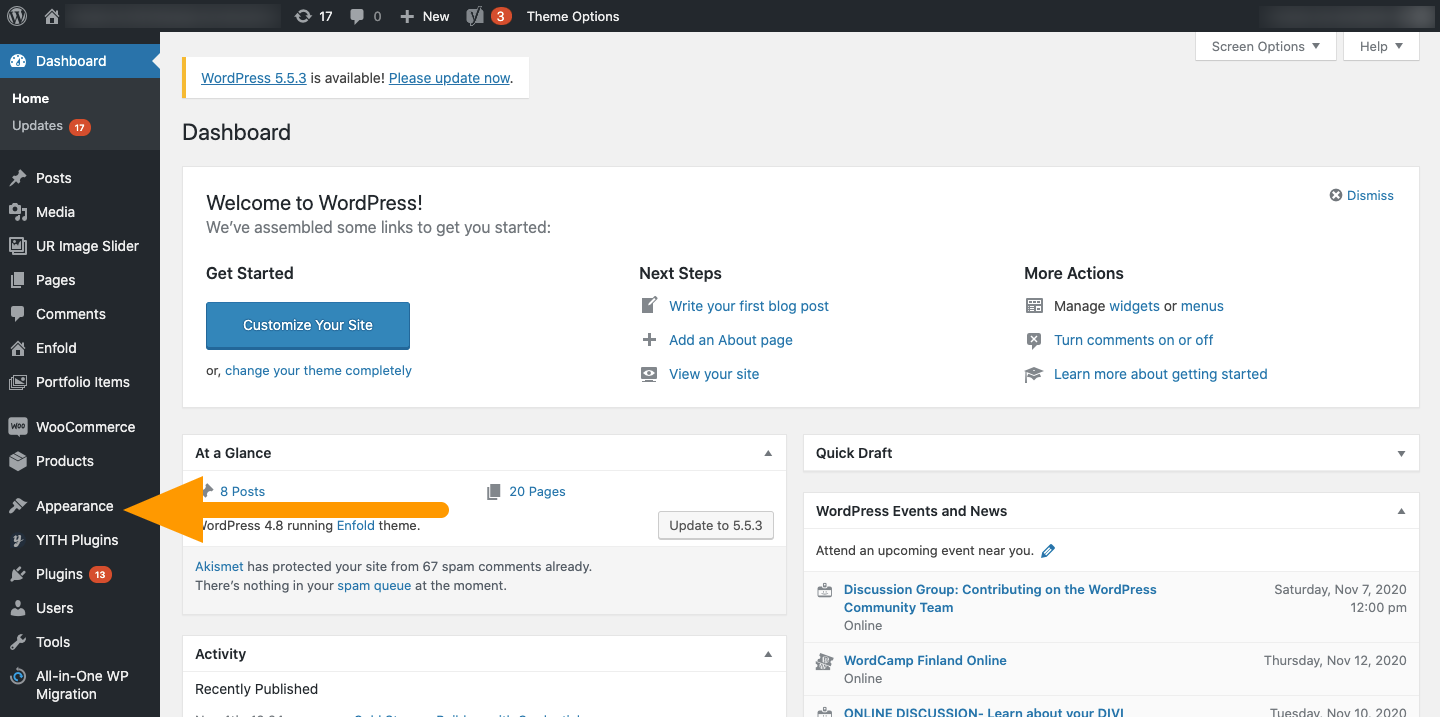This screenshot has width=1440, height=717.
Task: Click the Appearance paintbrush icon in sidebar
Action: (x=18, y=506)
